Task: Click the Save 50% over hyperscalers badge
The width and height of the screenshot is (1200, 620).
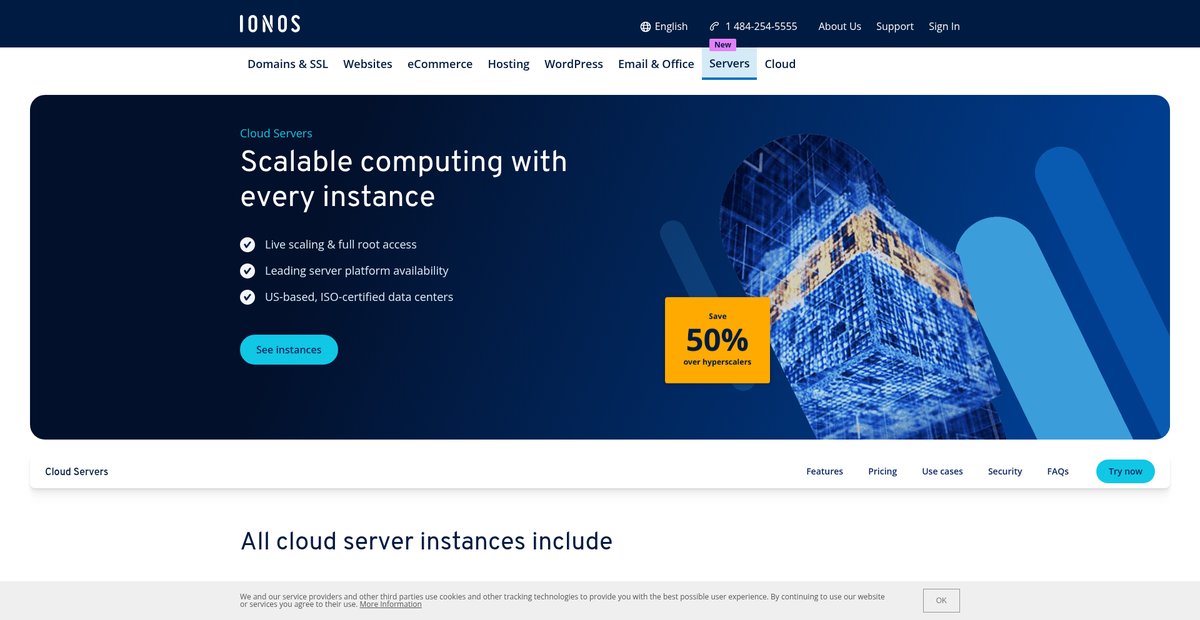Action: pyautogui.click(x=718, y=340)
